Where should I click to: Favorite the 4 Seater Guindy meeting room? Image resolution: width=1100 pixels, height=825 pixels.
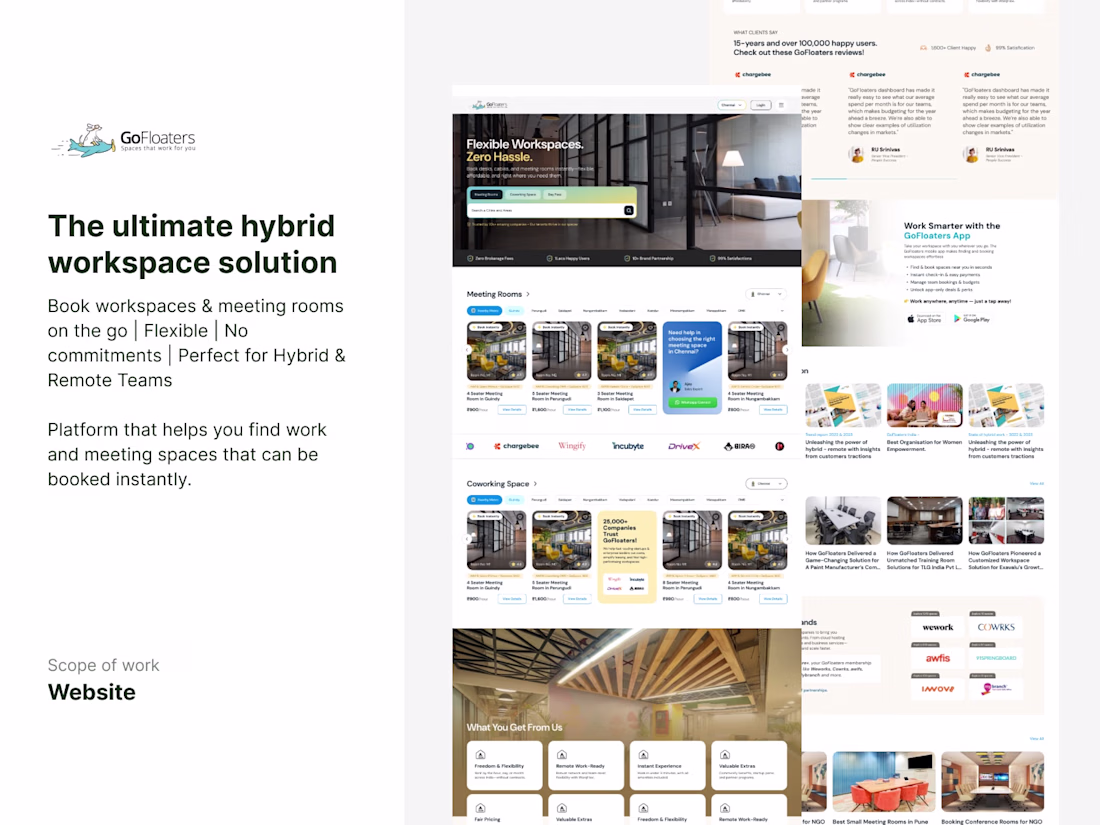[x=521, y=327]
